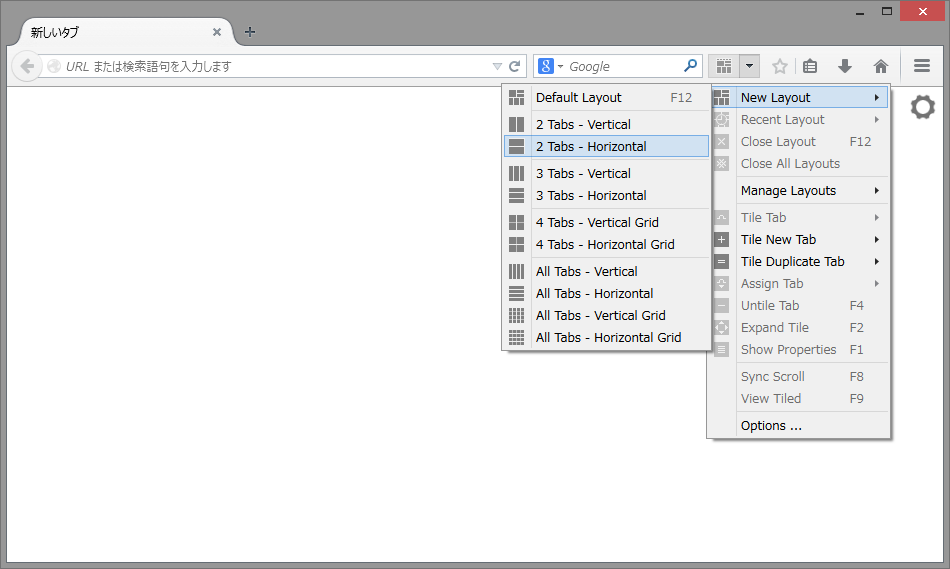
Task: Click Close All Layouts menu entry
Action: pyautogui.click(x=799, y=164)
